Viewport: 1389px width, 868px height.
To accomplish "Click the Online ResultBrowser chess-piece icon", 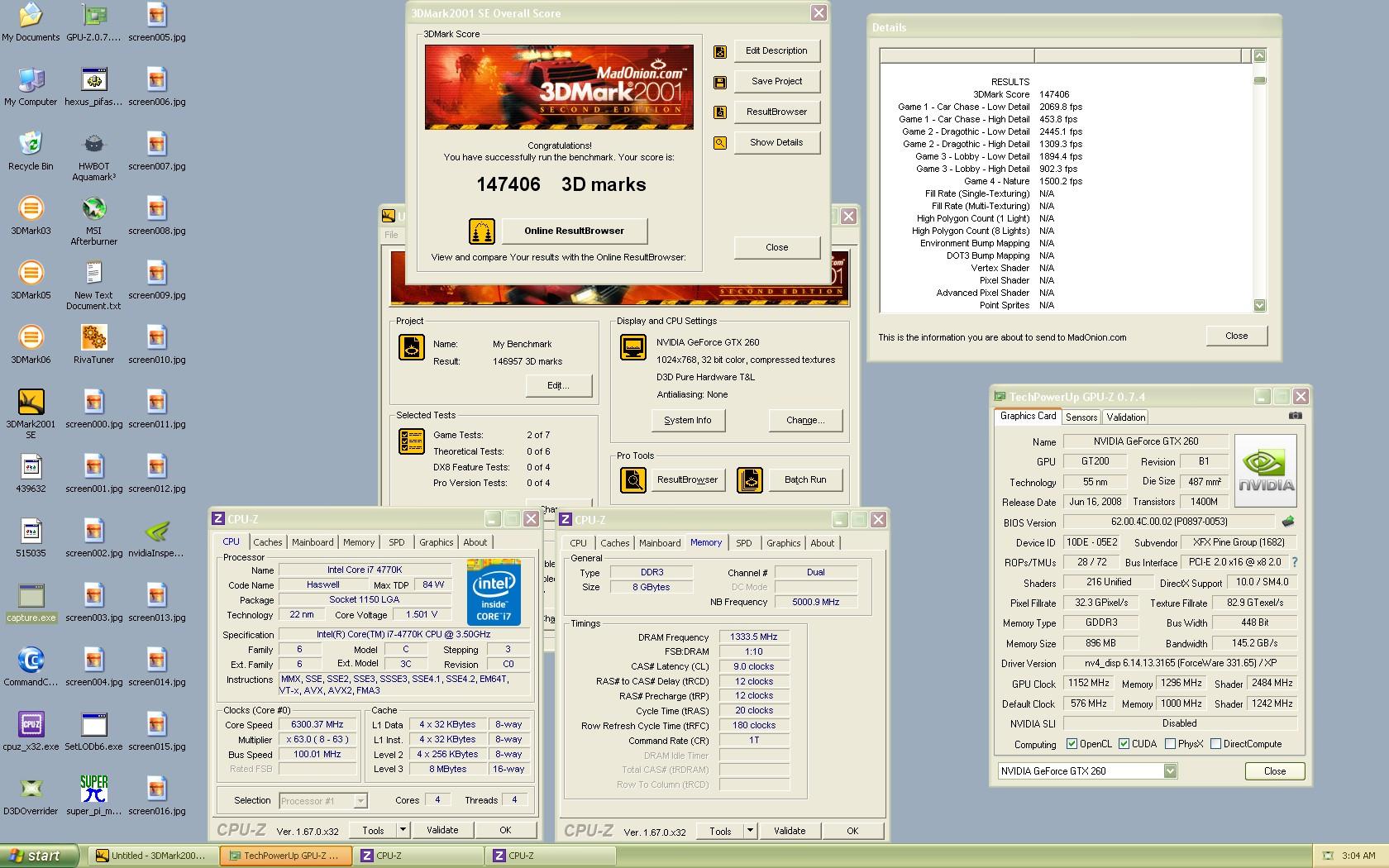I will [482, 231].
